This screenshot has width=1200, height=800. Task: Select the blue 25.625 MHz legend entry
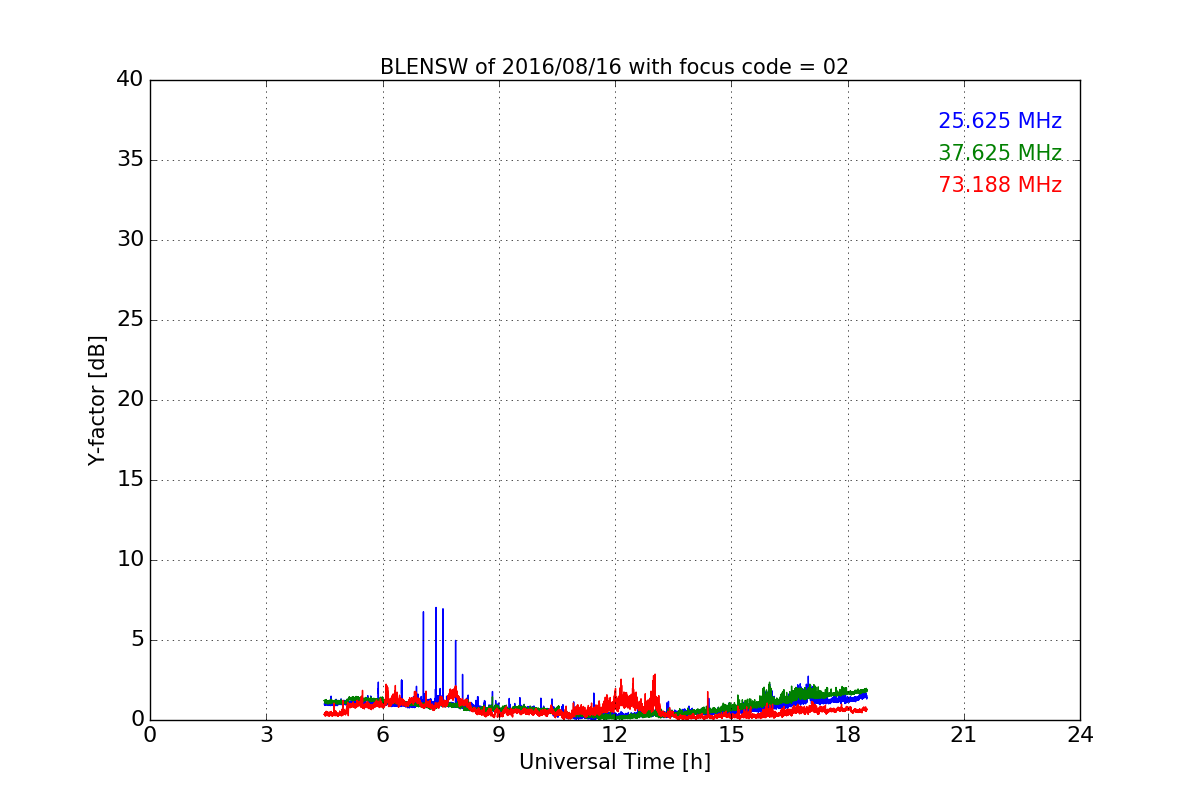(x=1000, y=121)
